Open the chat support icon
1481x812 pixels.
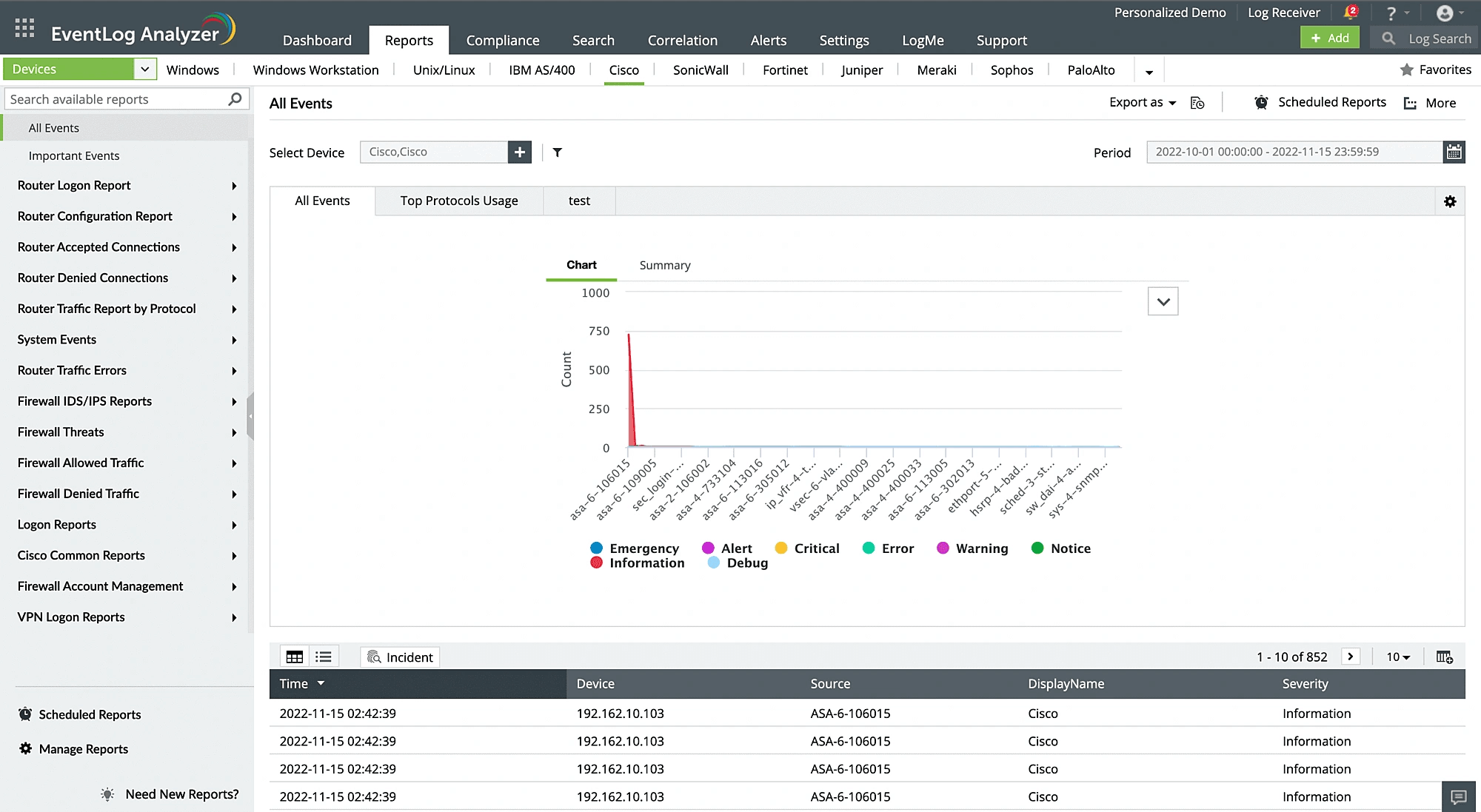tap(1458, 796)
